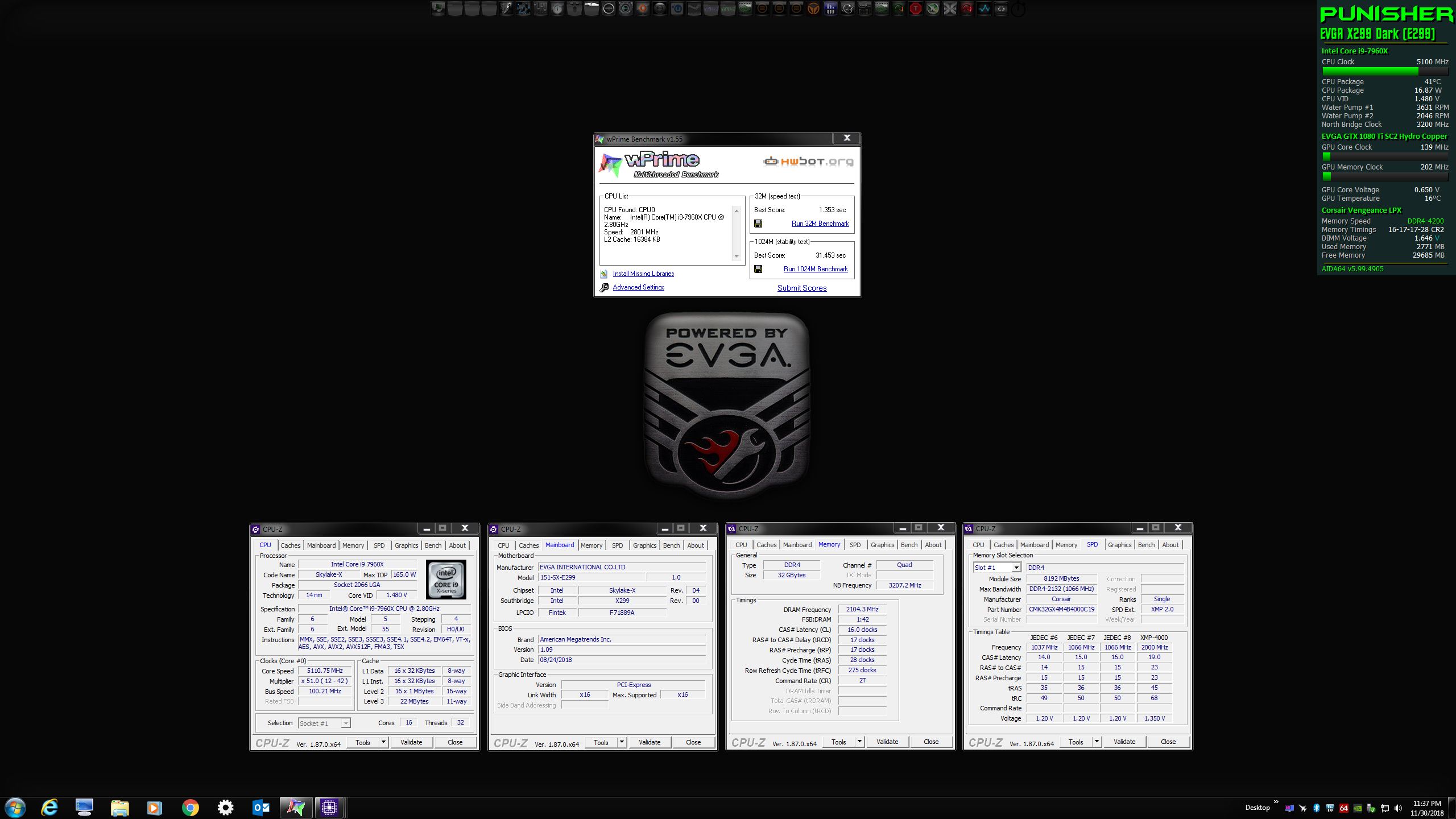Image resolution: width=1456 pixels, height=819 pixels.
Task: Expand the Tools dropdown arrow in Mainboard window
Action: (622, 742)
